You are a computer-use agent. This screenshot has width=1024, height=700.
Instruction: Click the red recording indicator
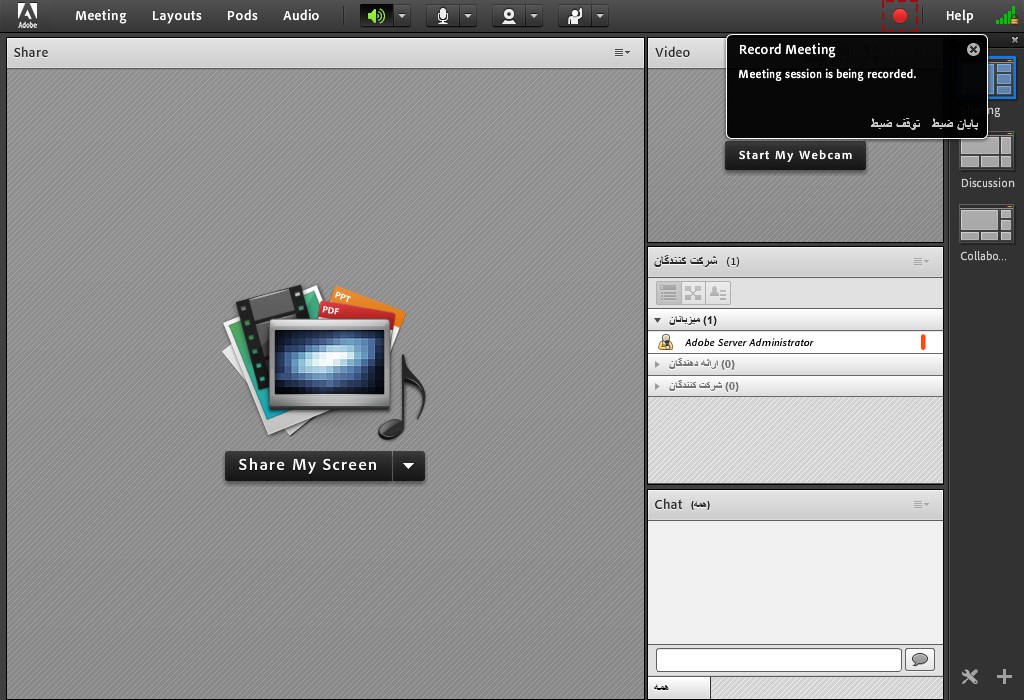coord(900,16)
